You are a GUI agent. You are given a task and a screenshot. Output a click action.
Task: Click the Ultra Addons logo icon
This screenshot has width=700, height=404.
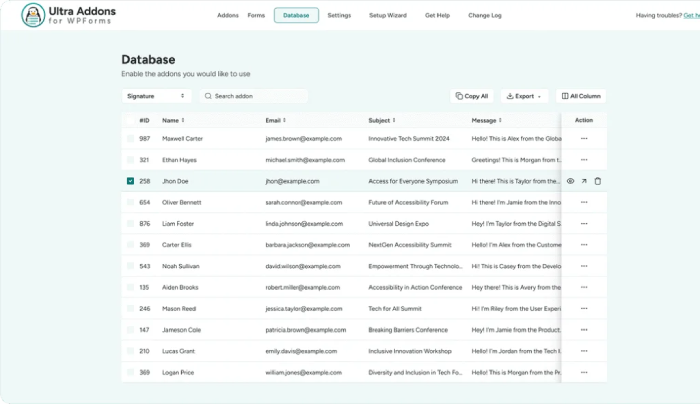pos(33,15)
